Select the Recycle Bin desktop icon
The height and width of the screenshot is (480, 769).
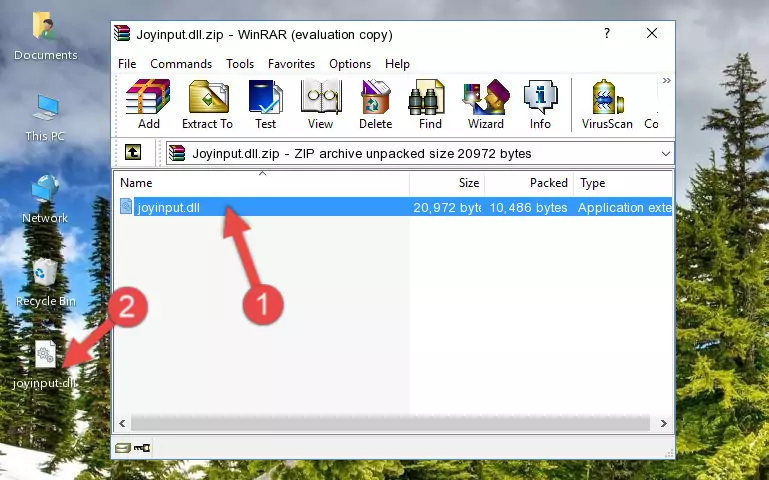45,282
